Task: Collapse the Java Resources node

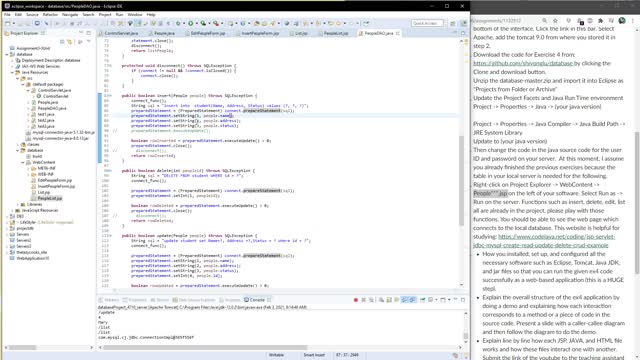Action: [x=12, y=72]
